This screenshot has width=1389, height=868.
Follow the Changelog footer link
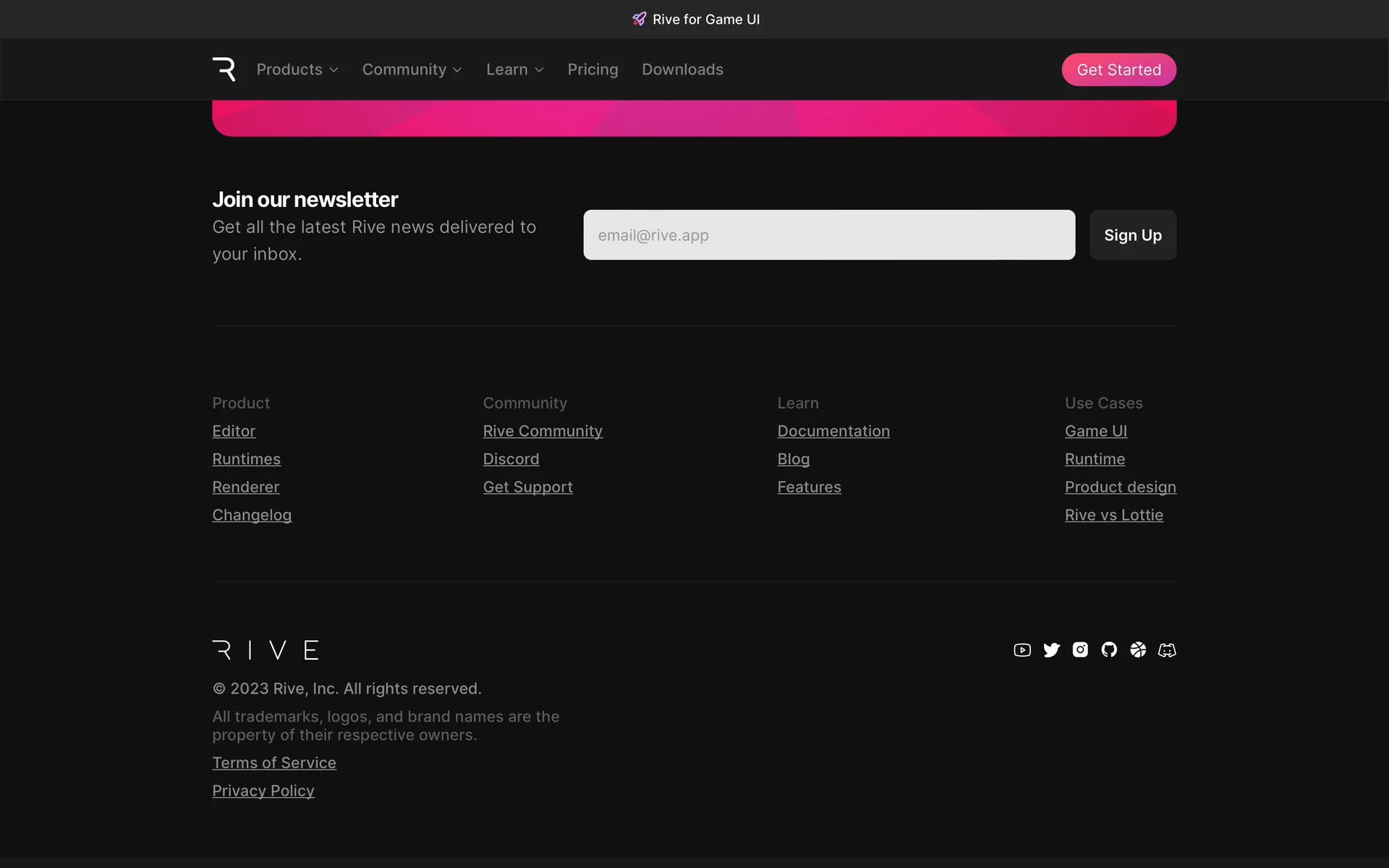click(x=252, y=515)
